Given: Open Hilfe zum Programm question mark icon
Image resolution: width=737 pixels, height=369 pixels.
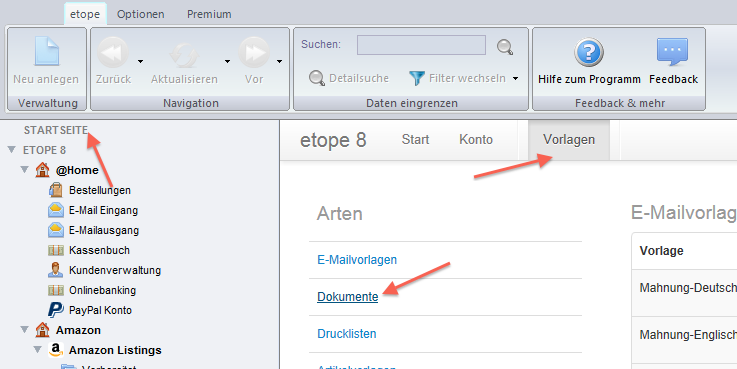Looking at the screenshot, I should click(588, 53).
